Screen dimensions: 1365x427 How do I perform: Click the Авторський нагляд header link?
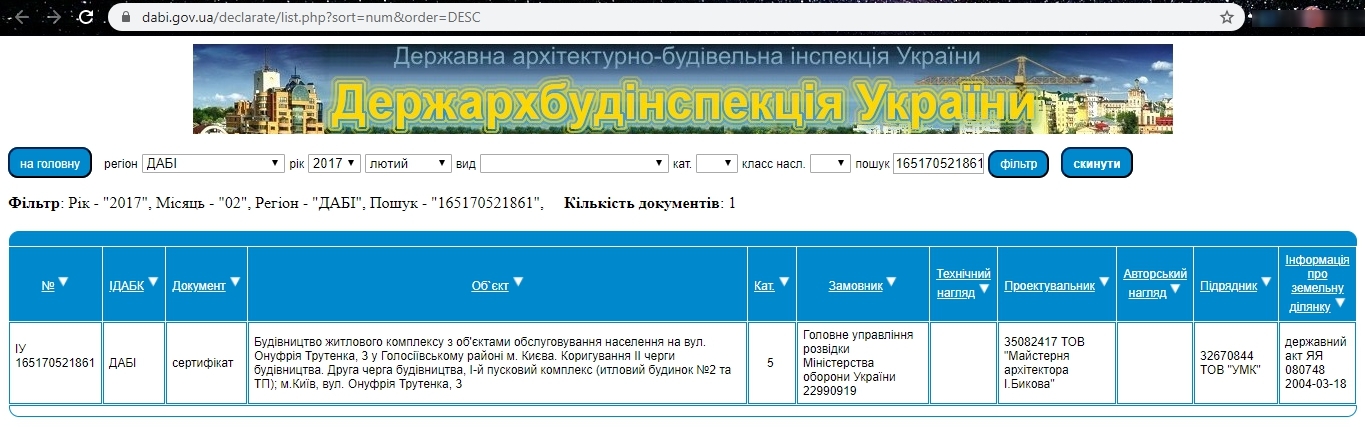point(1155,283)
